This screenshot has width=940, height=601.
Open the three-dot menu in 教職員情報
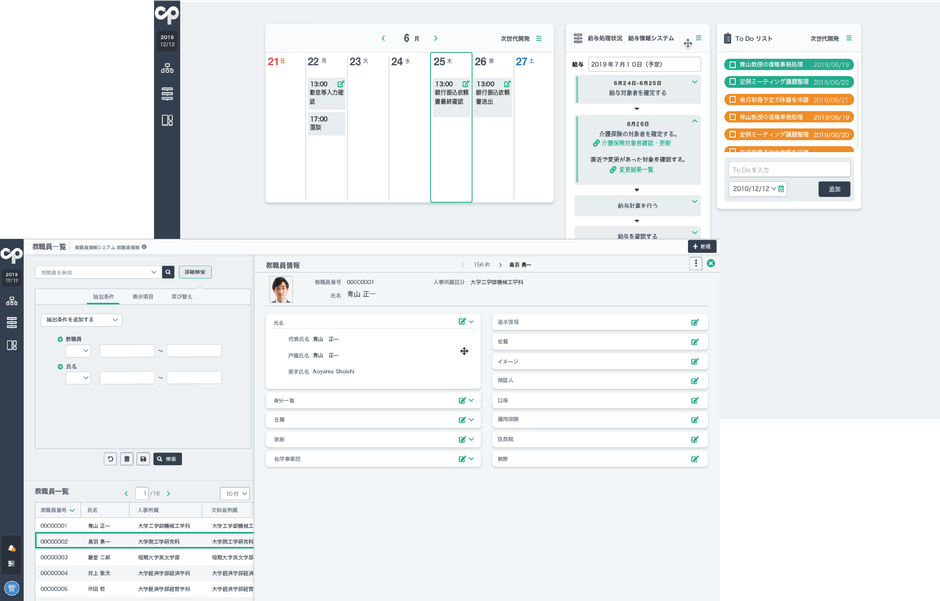[x=695, y=264]
